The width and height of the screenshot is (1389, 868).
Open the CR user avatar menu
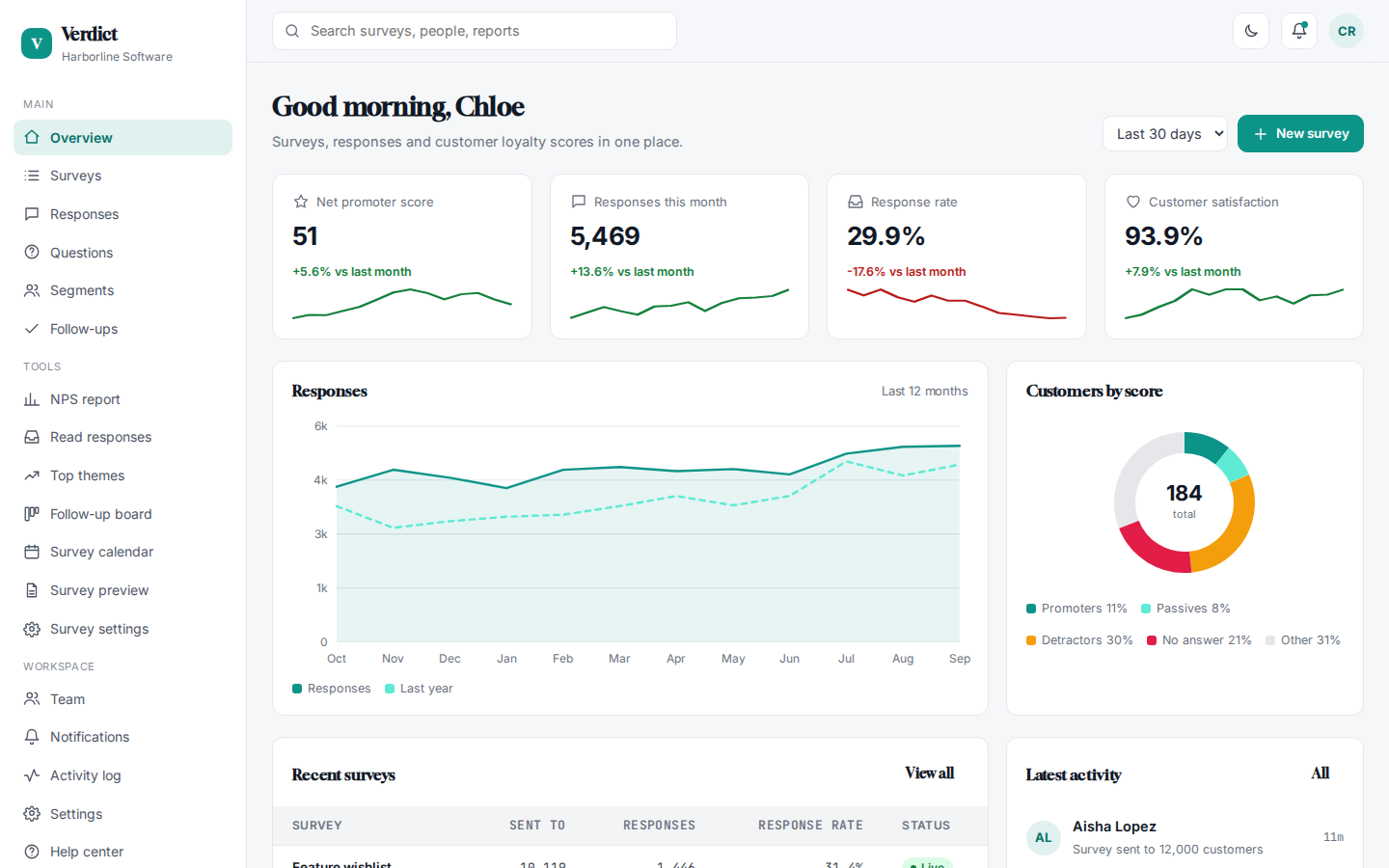click(x=1347, y=31)
